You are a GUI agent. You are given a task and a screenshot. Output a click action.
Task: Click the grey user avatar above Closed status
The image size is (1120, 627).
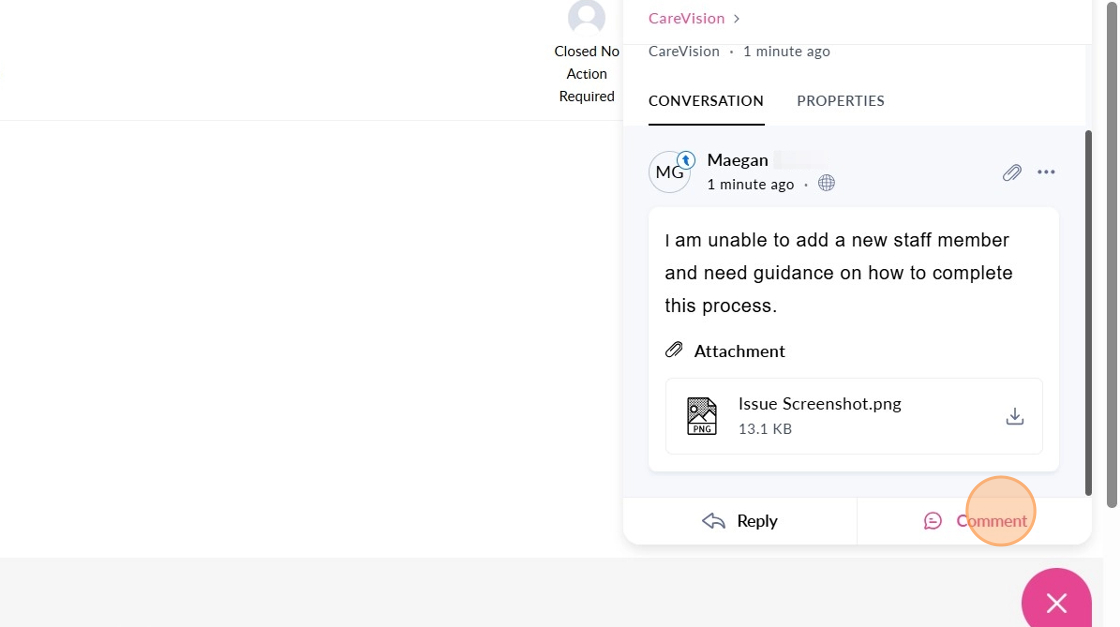(586, 17)
